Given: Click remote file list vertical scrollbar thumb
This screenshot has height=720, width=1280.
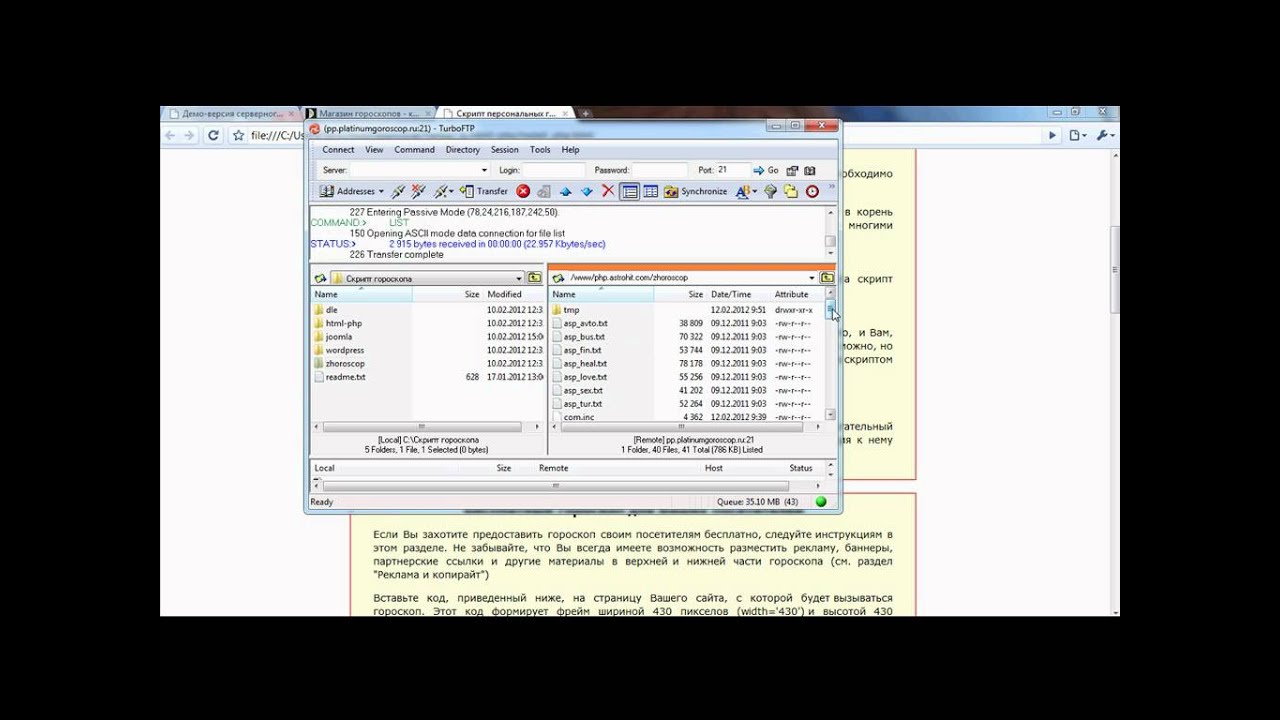Looking at the screenshot, I should coord(830,311).
